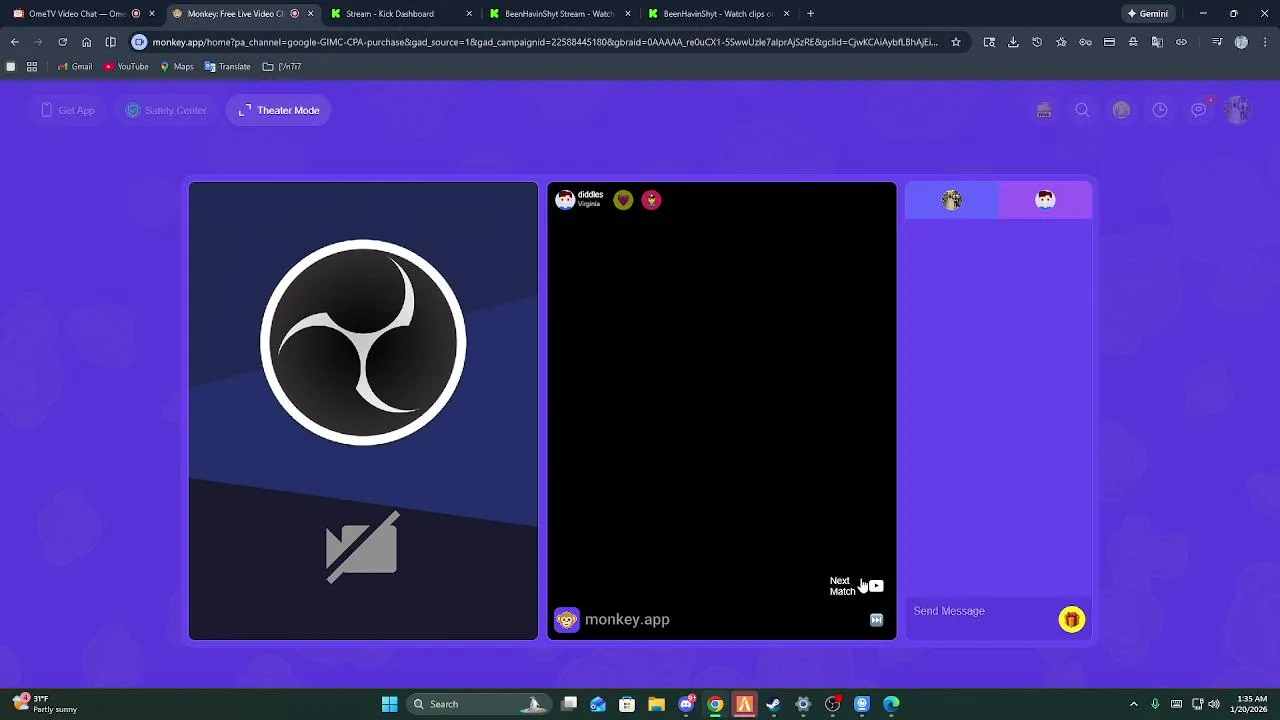Toggle the disabled camera icon
Image resolution: width=1280 pixels, height=720 pixels.
click(362, 547)
